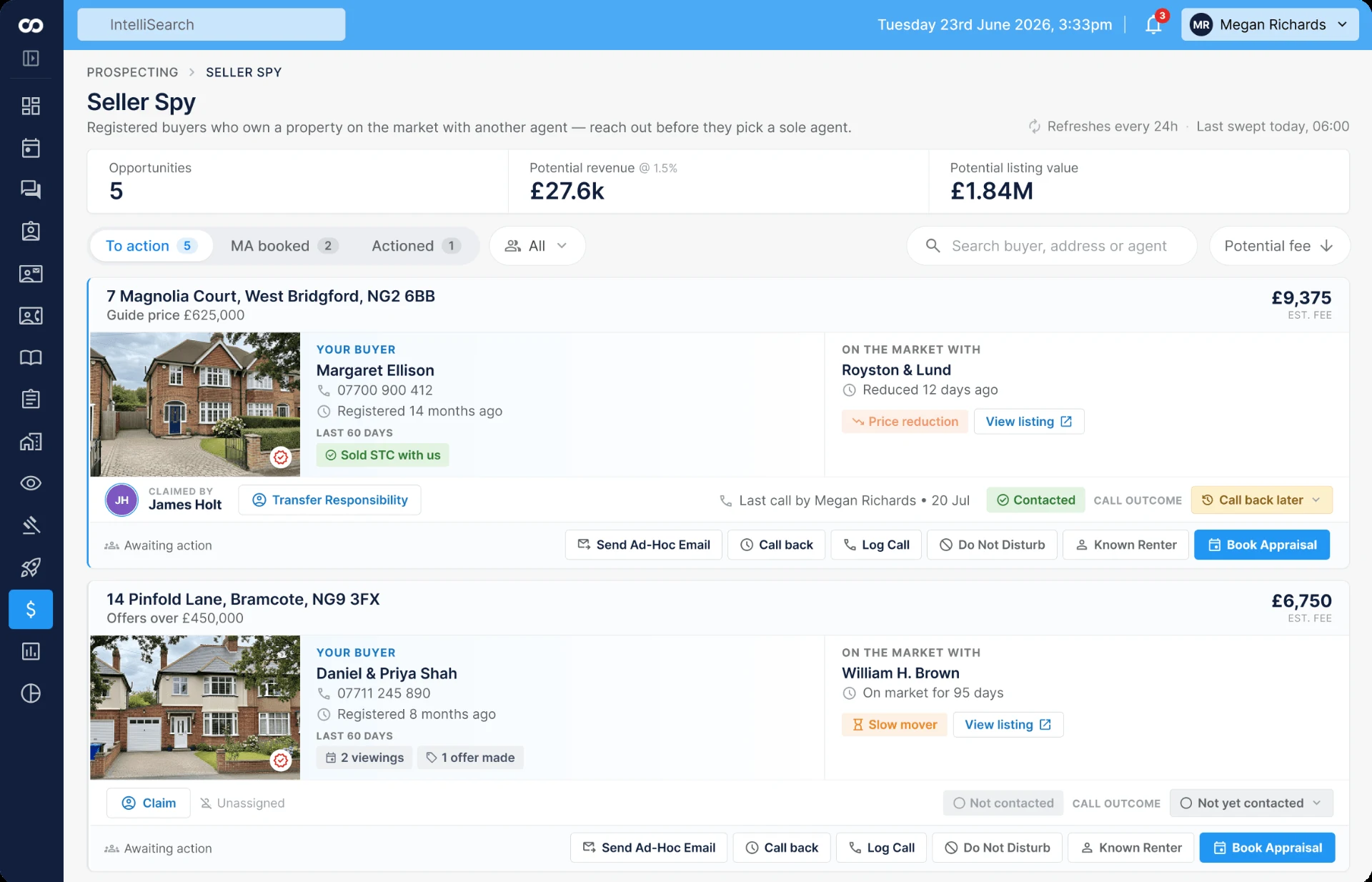The image size is (1372, 882).
Task: Open the dashboard grid icon in sidebar
Action: 31,106
